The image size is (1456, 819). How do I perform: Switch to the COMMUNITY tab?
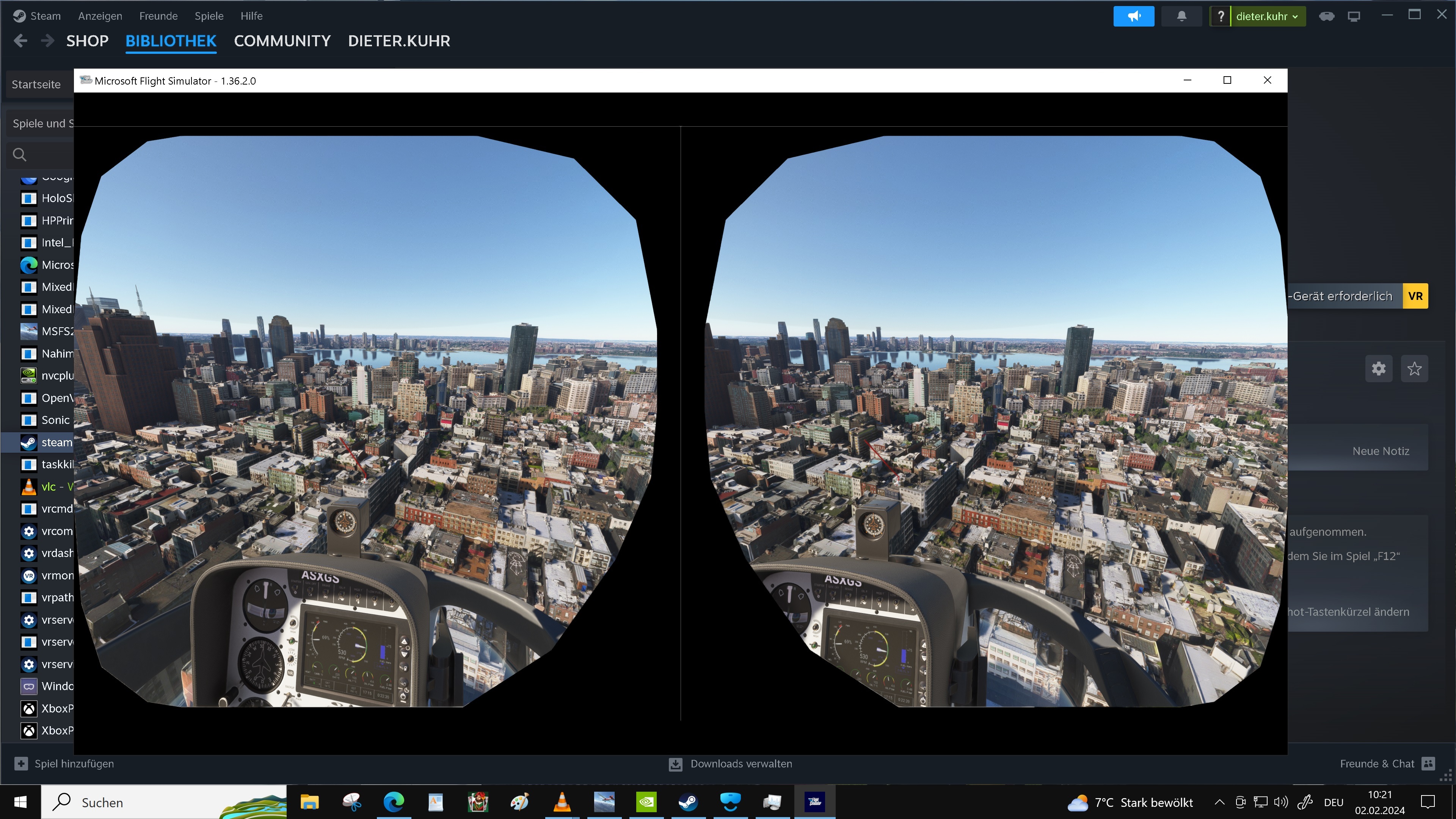point(282,41)
